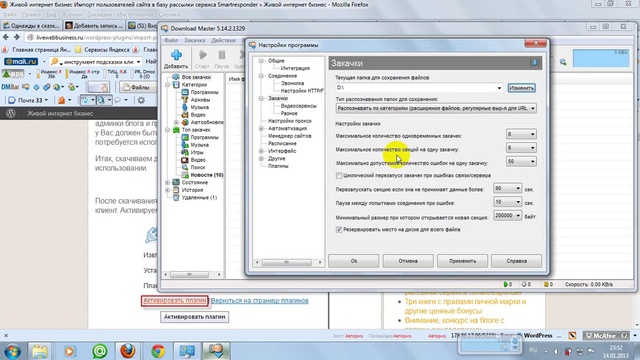Click Вернуться на страницу плагинов link
640x360 pixels.
click(260, 301)
